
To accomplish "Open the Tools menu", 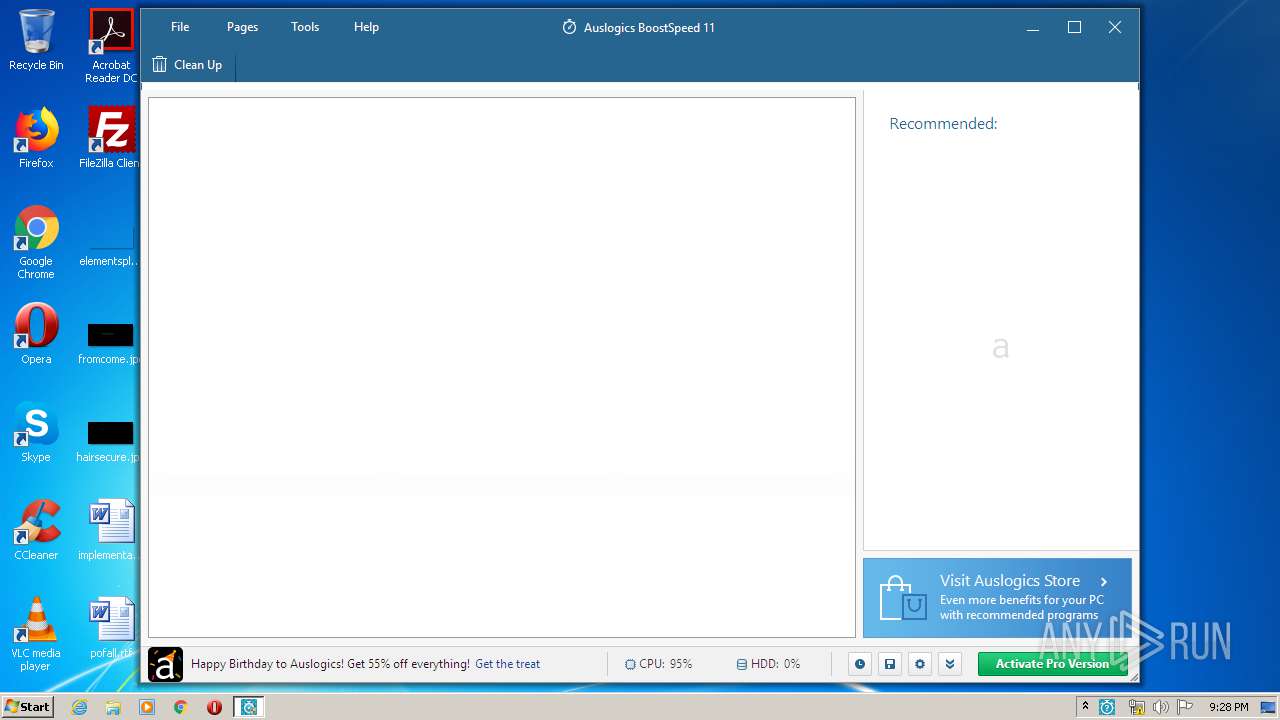I will [305, 27].
